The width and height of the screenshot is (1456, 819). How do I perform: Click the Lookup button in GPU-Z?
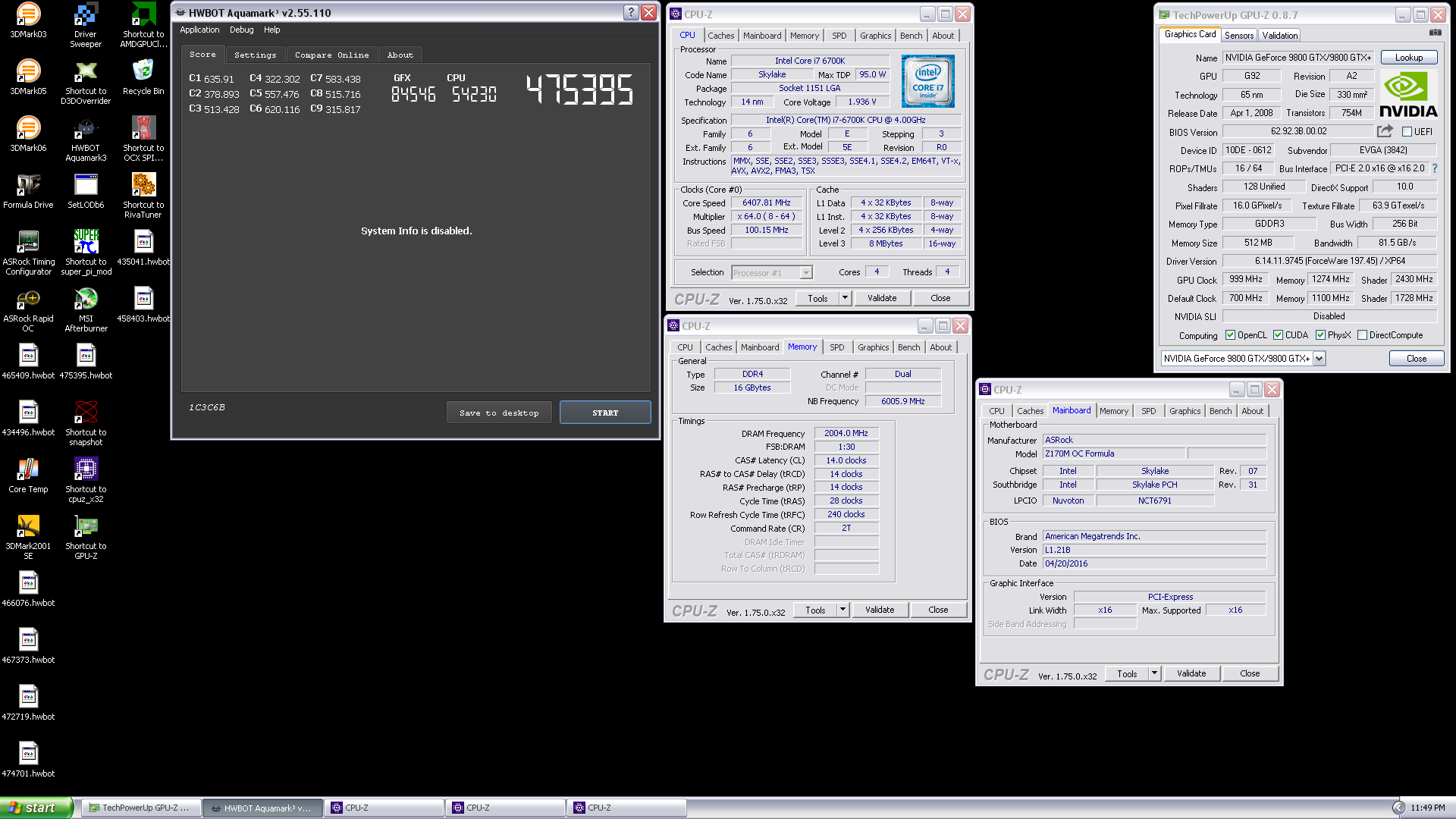(x=1409, y=58)
